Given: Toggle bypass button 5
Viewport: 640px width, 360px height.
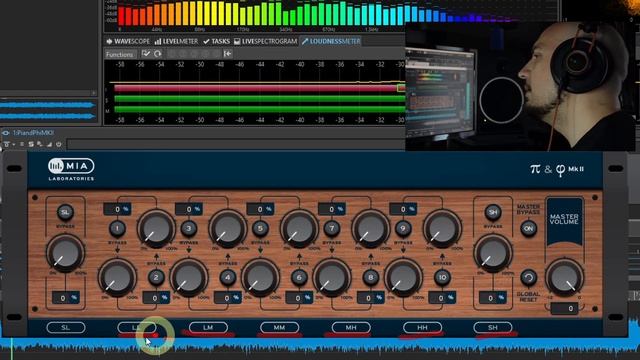Looking at the screenshot, I should (260, 228).
